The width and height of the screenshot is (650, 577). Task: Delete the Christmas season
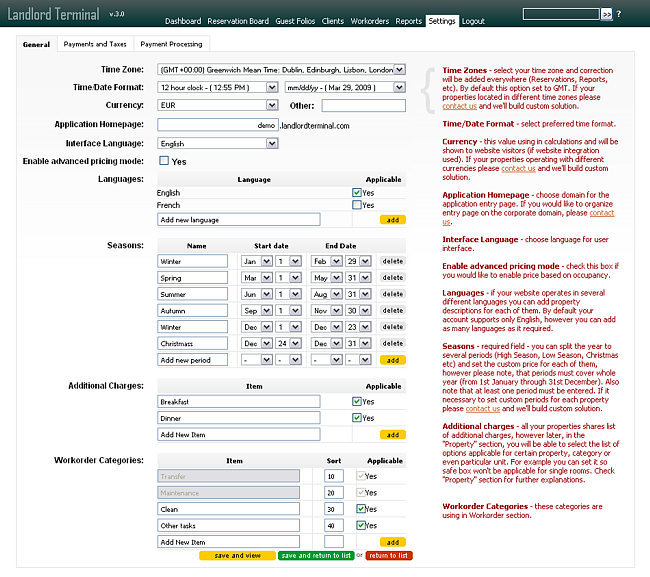tap(393, 343)
